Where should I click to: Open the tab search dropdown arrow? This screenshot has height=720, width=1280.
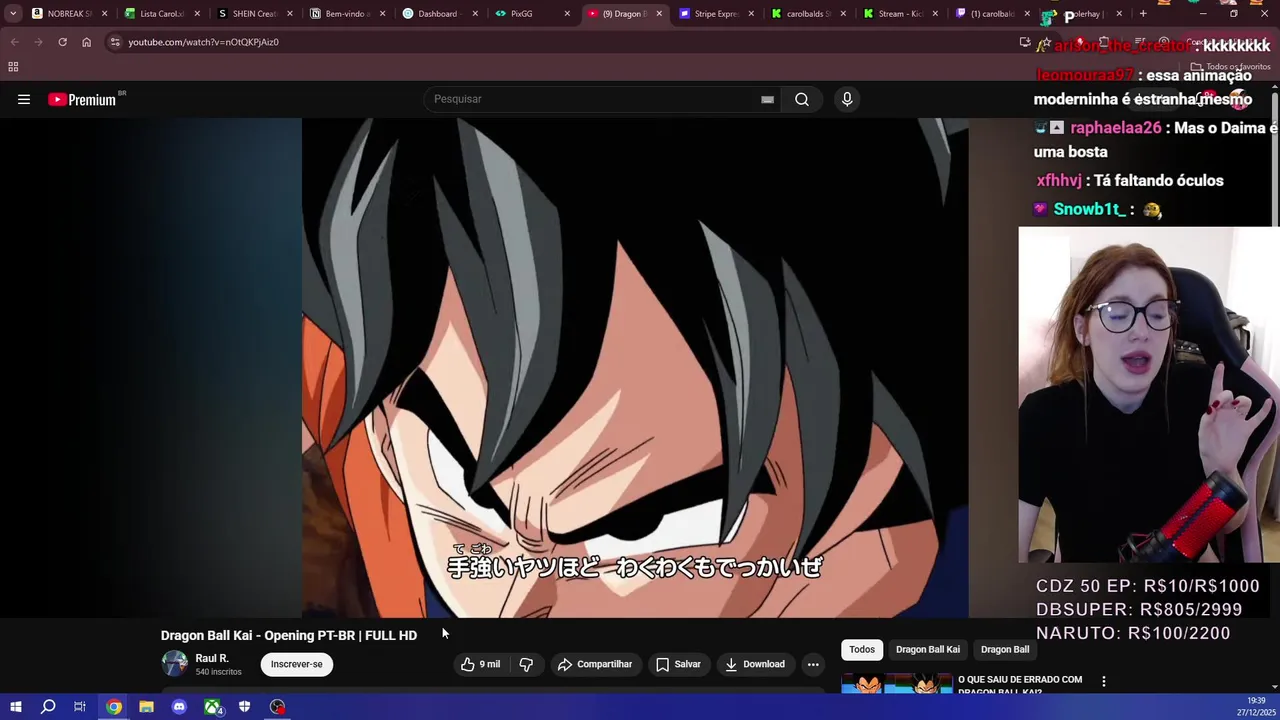pyautogui.click(x=12, y=14)
